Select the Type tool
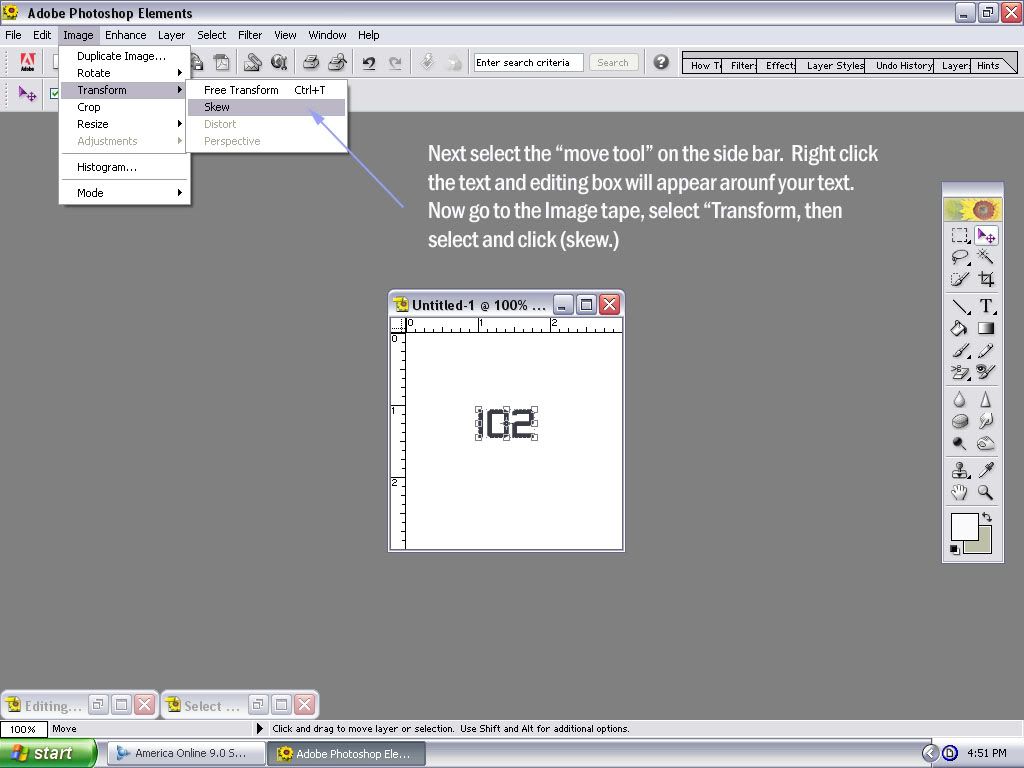This screenshot has width=1024, height=768. 986,306
